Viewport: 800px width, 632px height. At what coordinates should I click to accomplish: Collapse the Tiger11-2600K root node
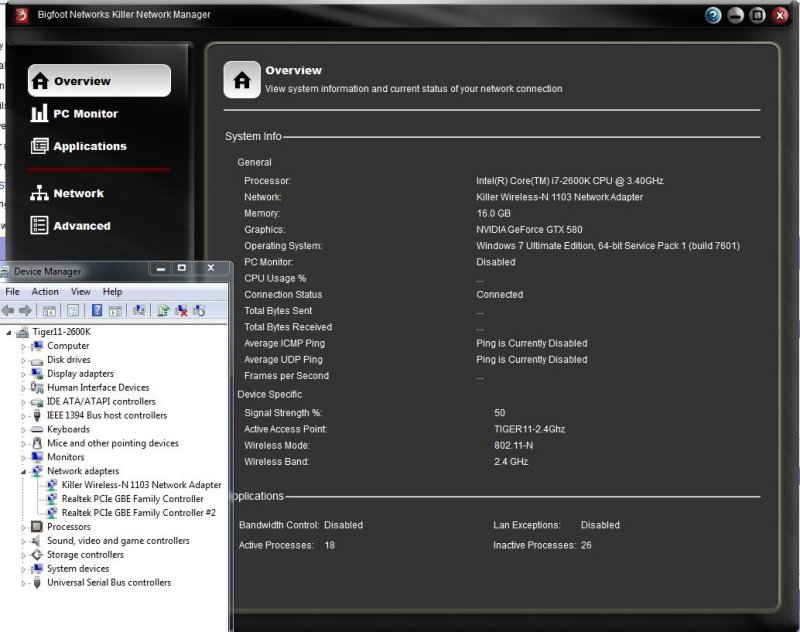(9, 333)
